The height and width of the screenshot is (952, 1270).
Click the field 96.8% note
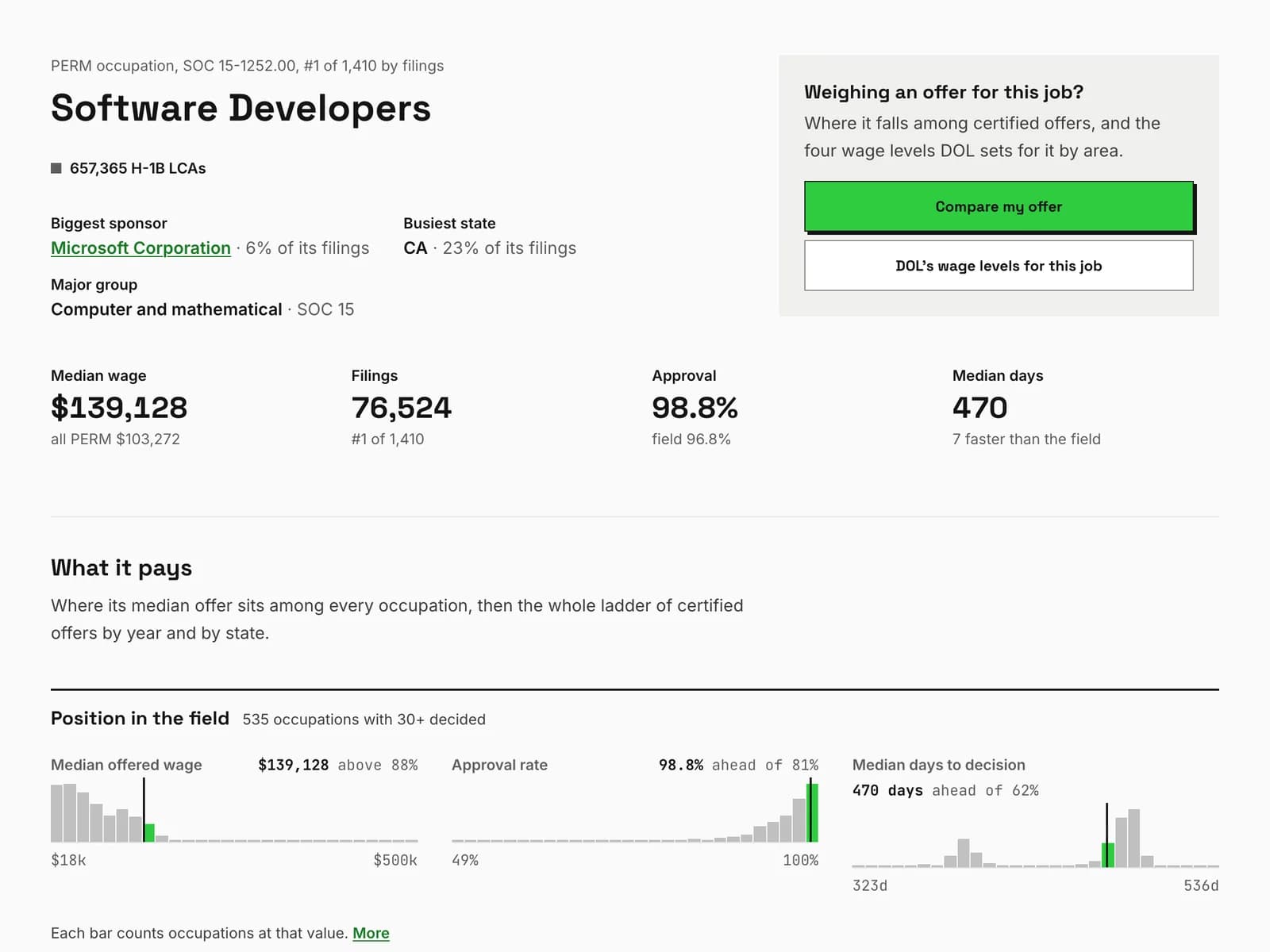pos(691,439)
